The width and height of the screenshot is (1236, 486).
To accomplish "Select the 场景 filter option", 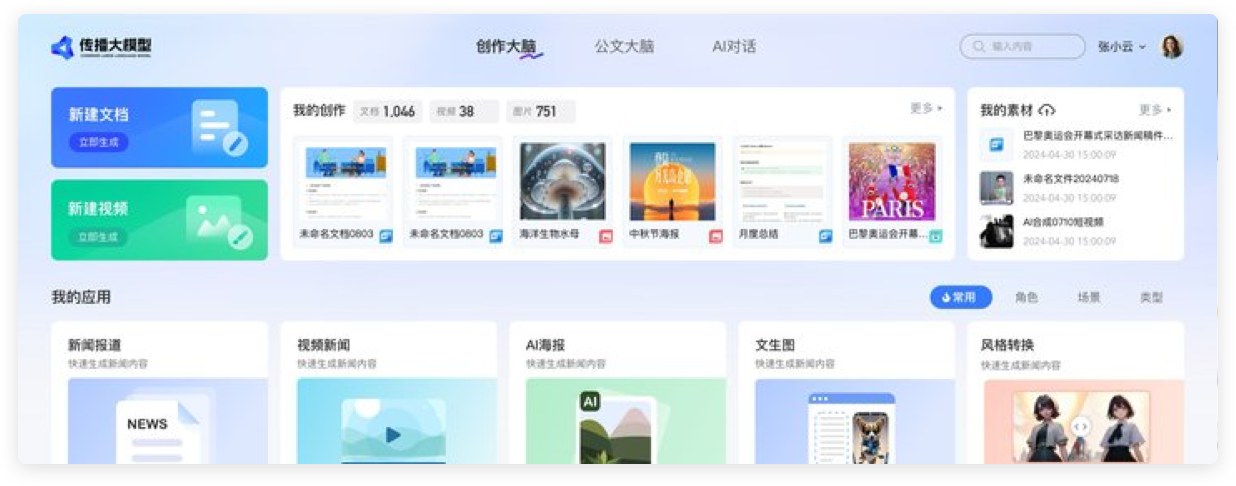I will (x=1088, y=297).
